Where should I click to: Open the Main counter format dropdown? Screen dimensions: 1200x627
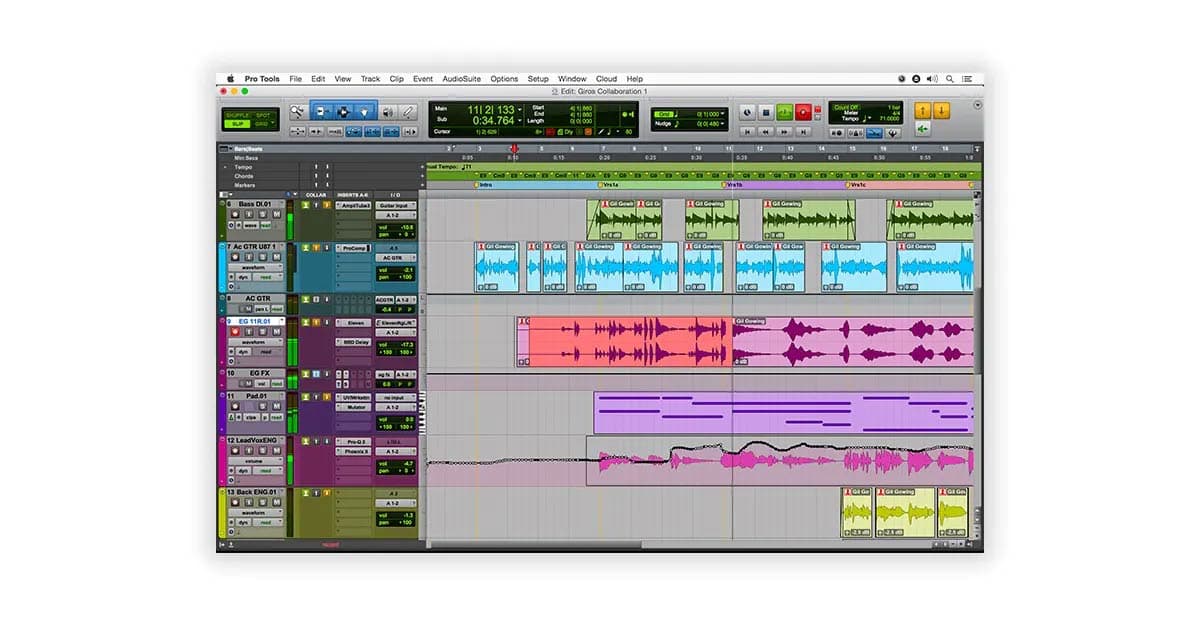point(520,110)
